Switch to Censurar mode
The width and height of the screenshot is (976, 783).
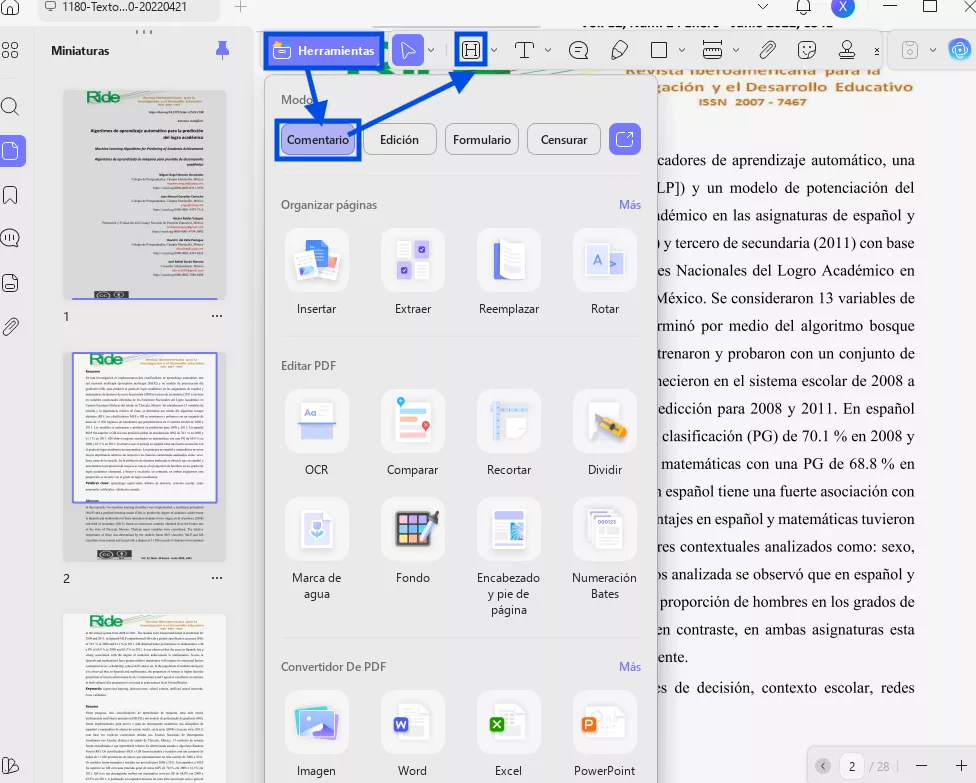coord(564,139)
